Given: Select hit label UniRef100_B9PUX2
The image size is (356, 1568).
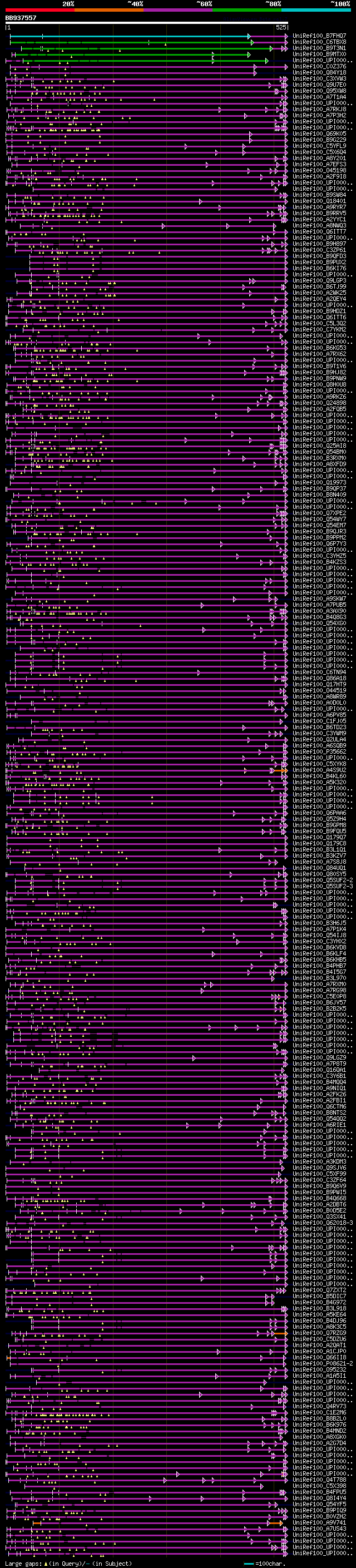Looking at the screenshot, I should coord(319,262).
